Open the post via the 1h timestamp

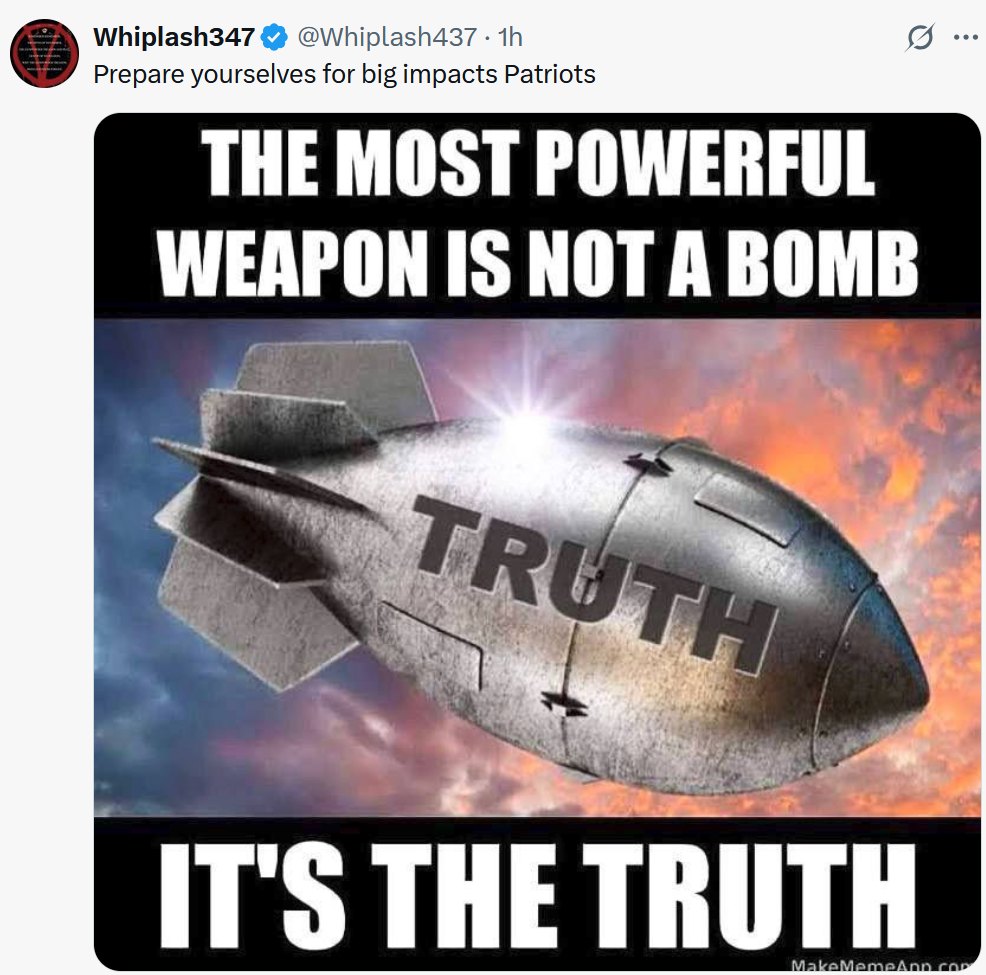coord(510,37)
